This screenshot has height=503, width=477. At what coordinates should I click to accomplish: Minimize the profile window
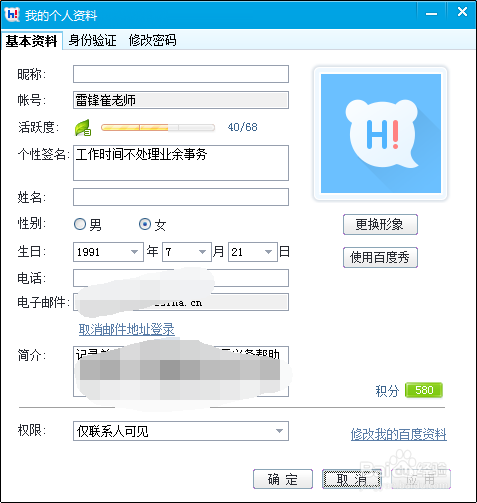pos(431,14)
